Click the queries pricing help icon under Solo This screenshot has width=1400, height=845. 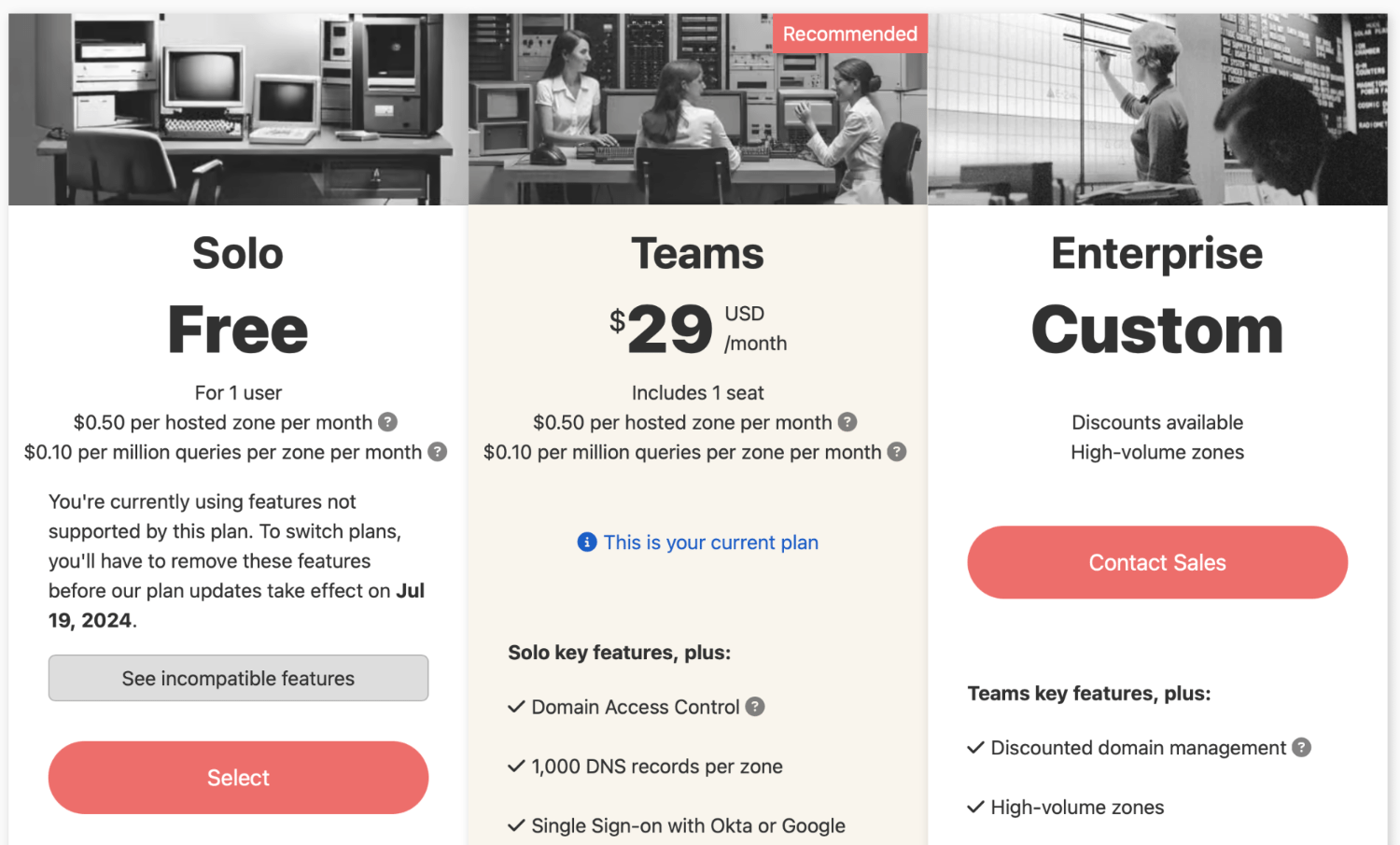point(436,452)
